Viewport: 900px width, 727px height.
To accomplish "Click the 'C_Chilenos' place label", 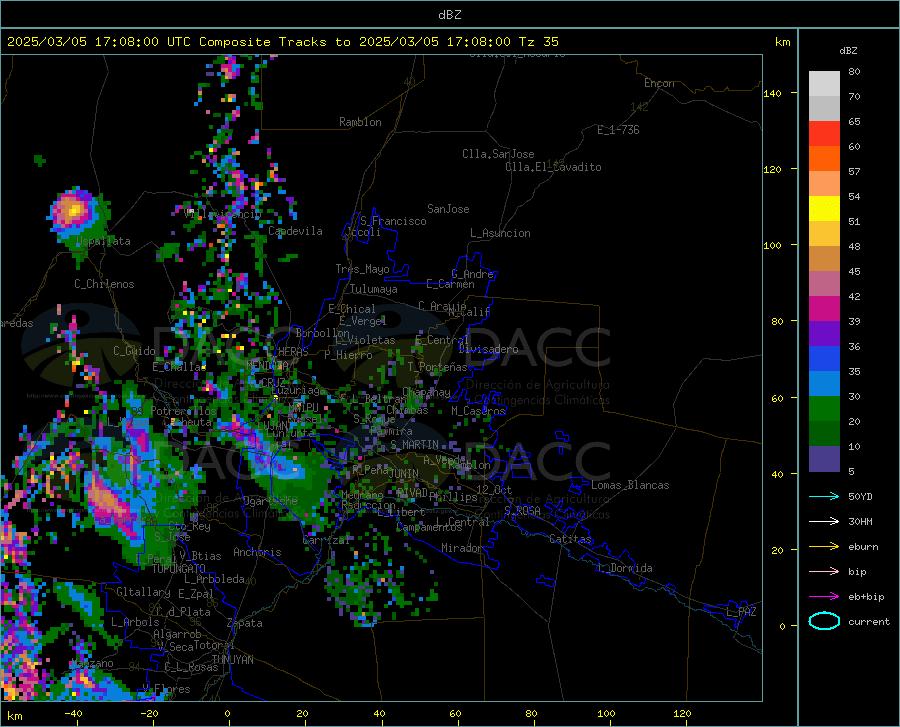I will point(104,284).
